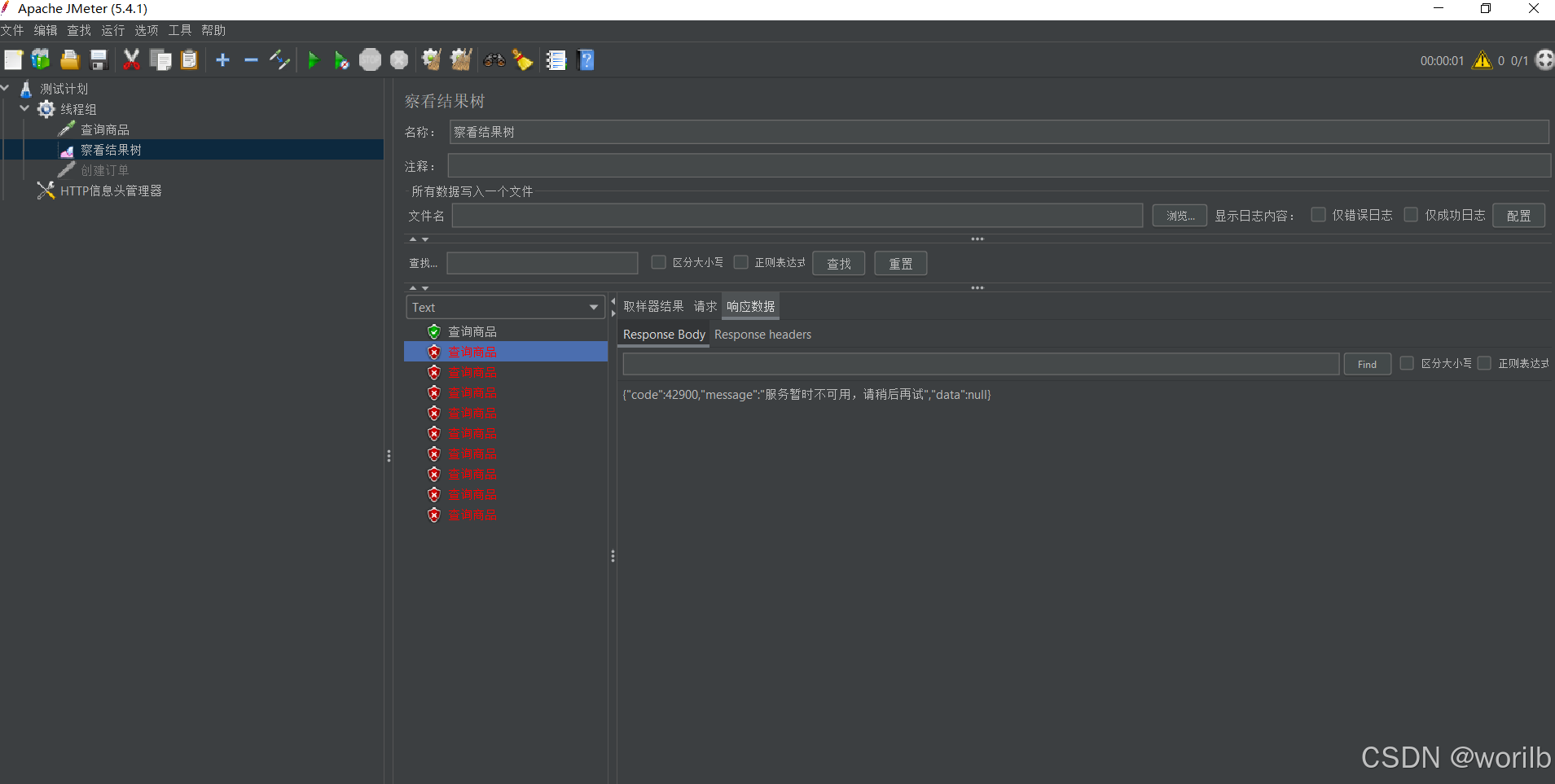Screen dimensions: 1555x784
Task: Click the Clear All results icon
Action: pos(461,60)
